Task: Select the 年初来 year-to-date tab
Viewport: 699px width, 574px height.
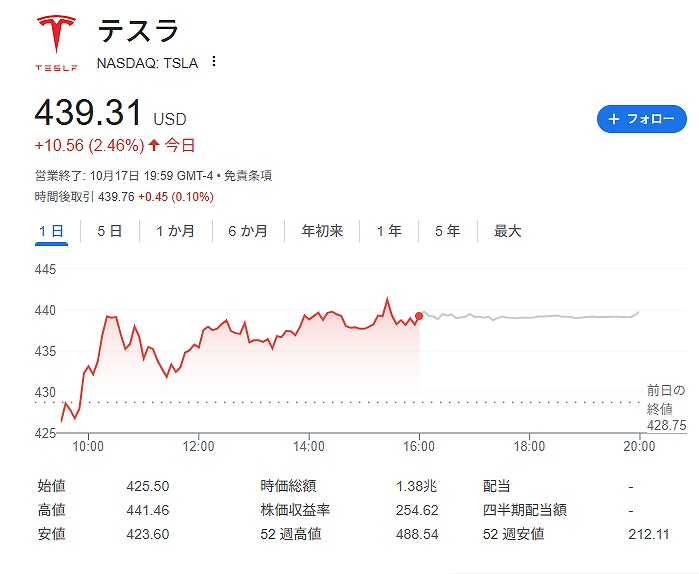Action: pyautogui.click(x=322, y=231)
